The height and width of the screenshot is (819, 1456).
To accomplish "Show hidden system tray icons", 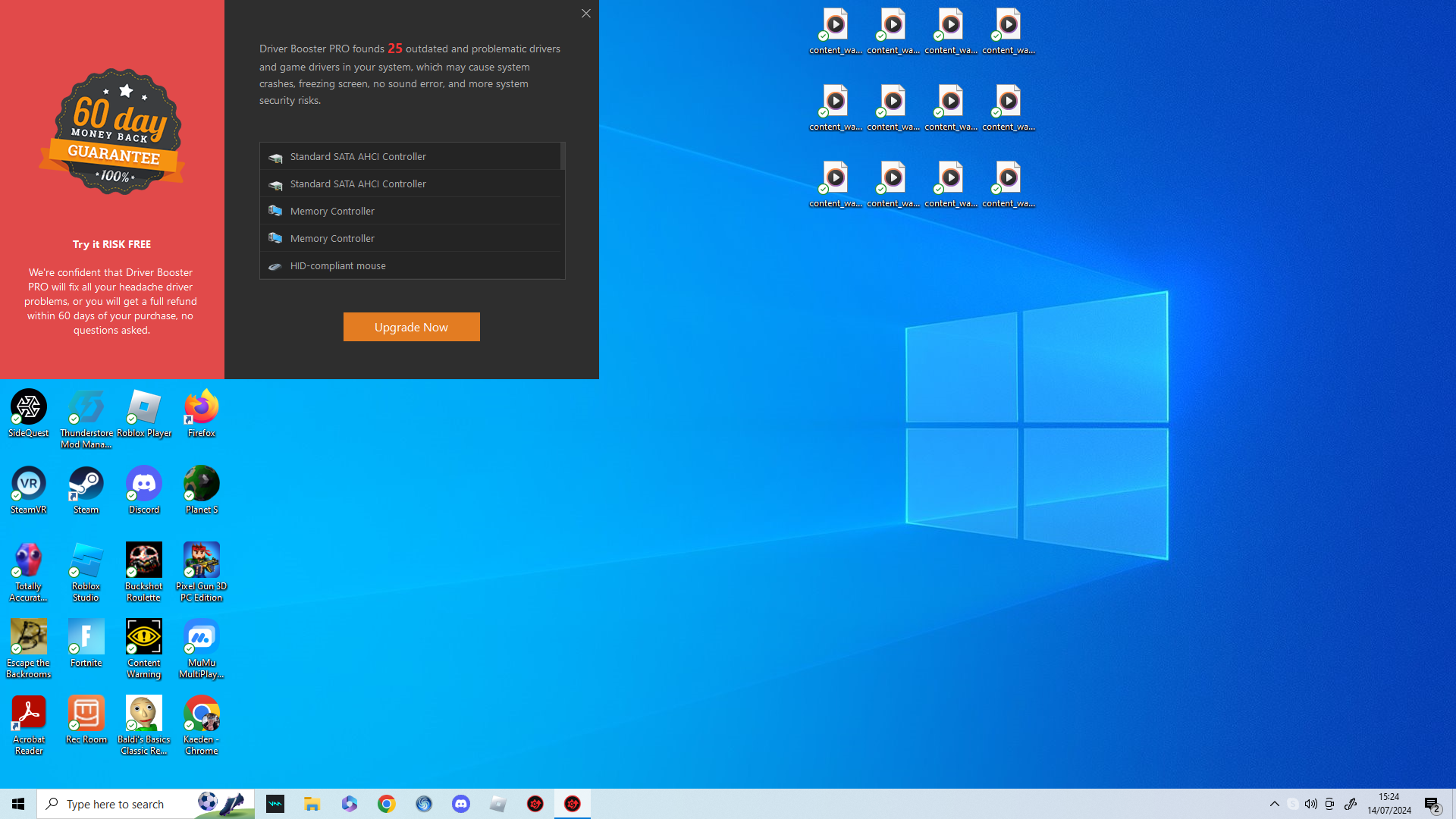I will click(x=1274, y=804).
